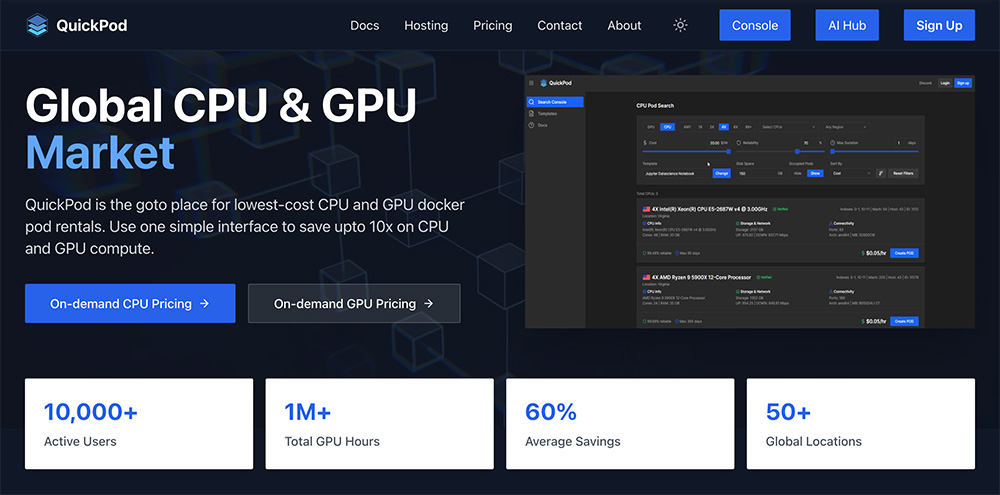The width and height of the screenshot is (1000, 495).
Task: Choose the 2X count option
Action: (x=712, y=127)
